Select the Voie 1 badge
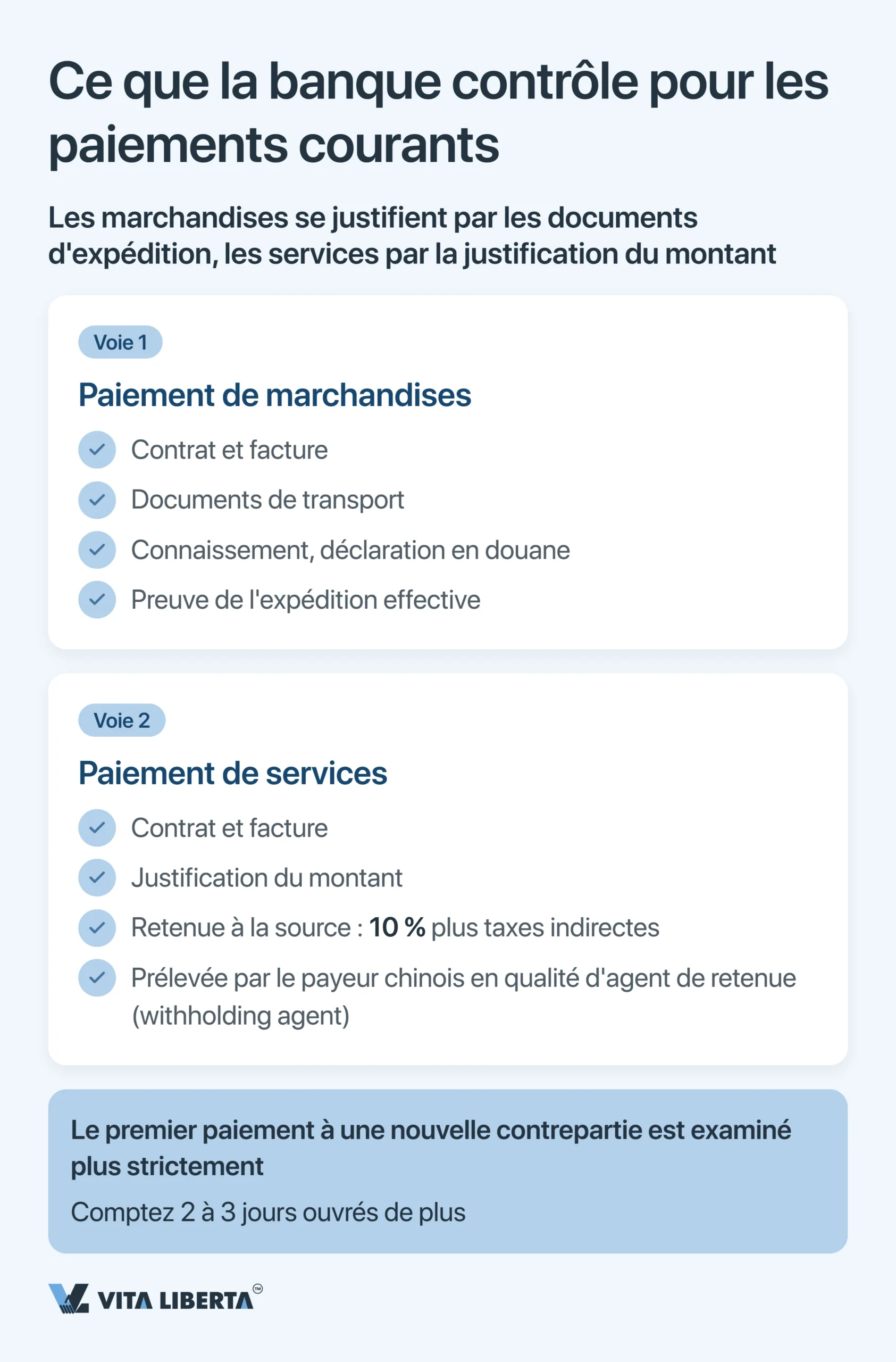 [120, 342]
